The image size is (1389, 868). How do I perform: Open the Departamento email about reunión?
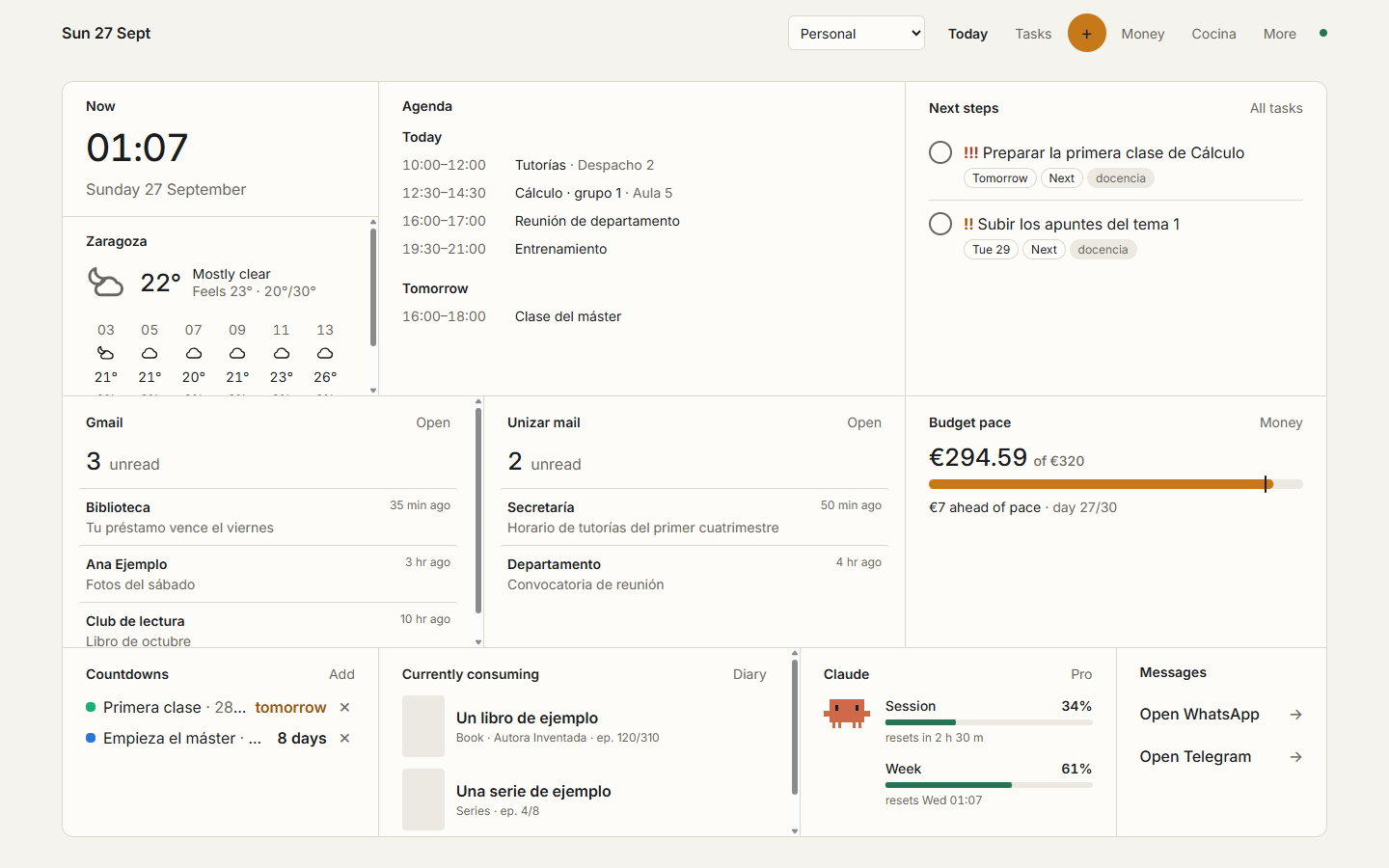pos(694,574)
